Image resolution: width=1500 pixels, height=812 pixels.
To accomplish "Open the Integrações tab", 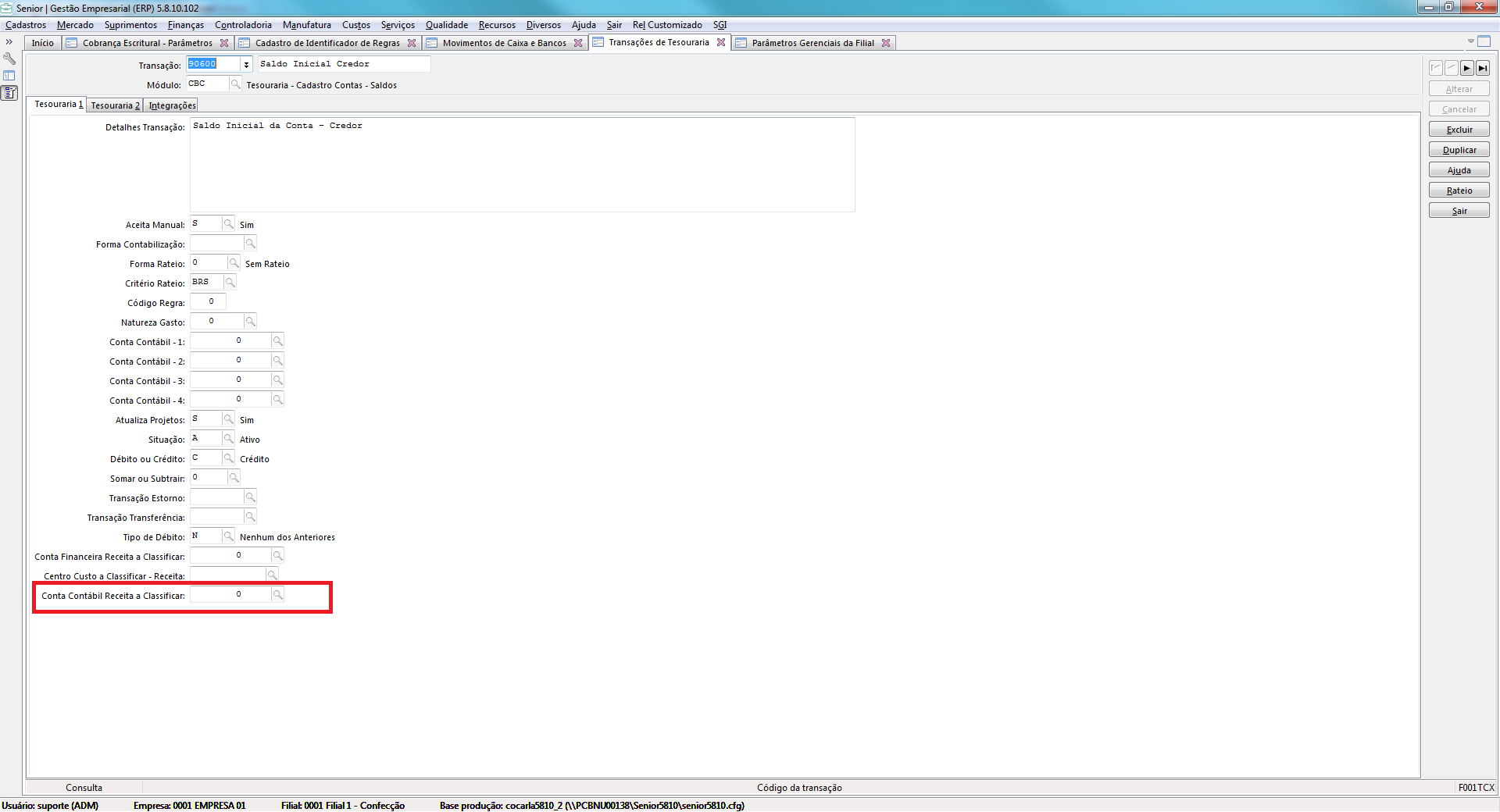I will (x=172, y=105).
